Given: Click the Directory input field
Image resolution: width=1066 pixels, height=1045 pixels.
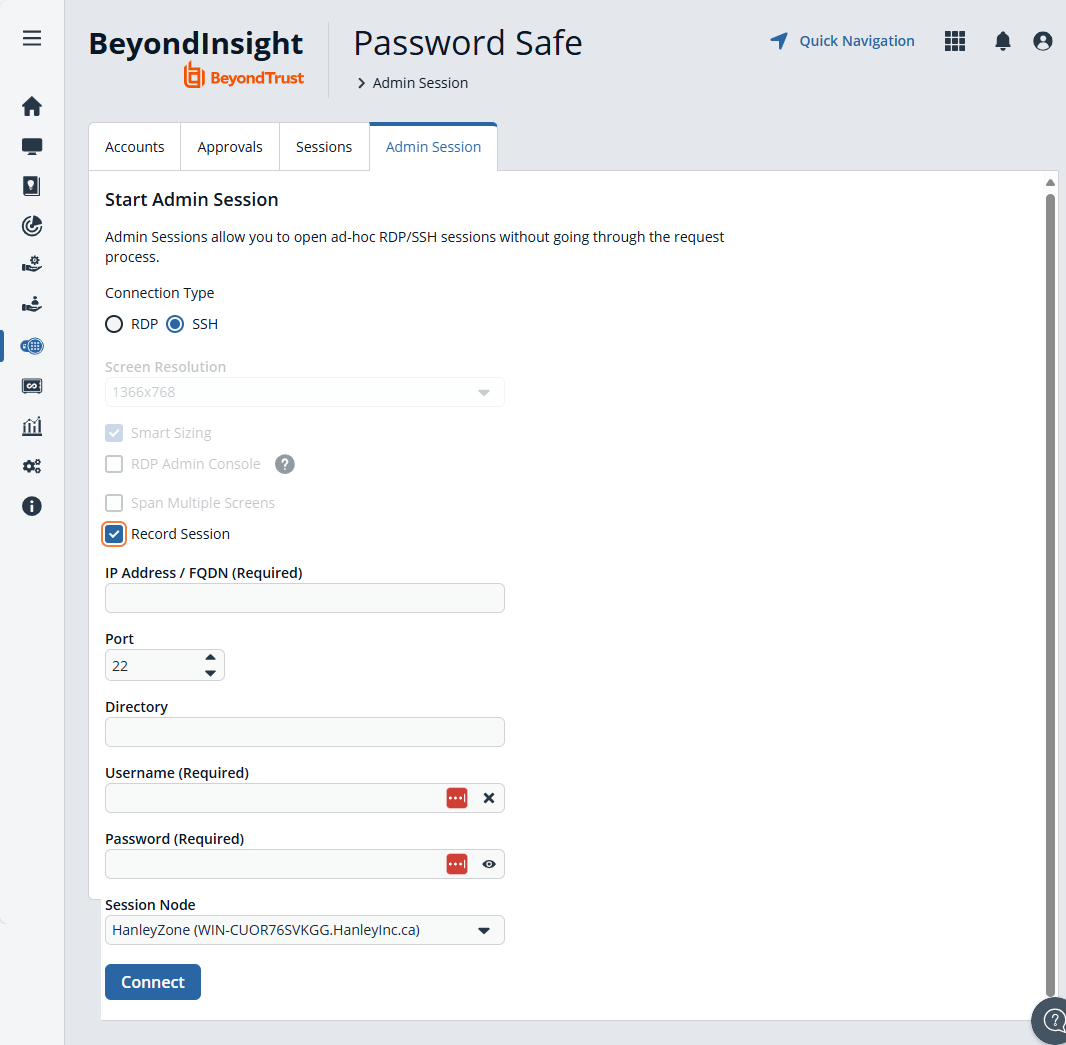Looking at the screenshot, I should (305, 732).
